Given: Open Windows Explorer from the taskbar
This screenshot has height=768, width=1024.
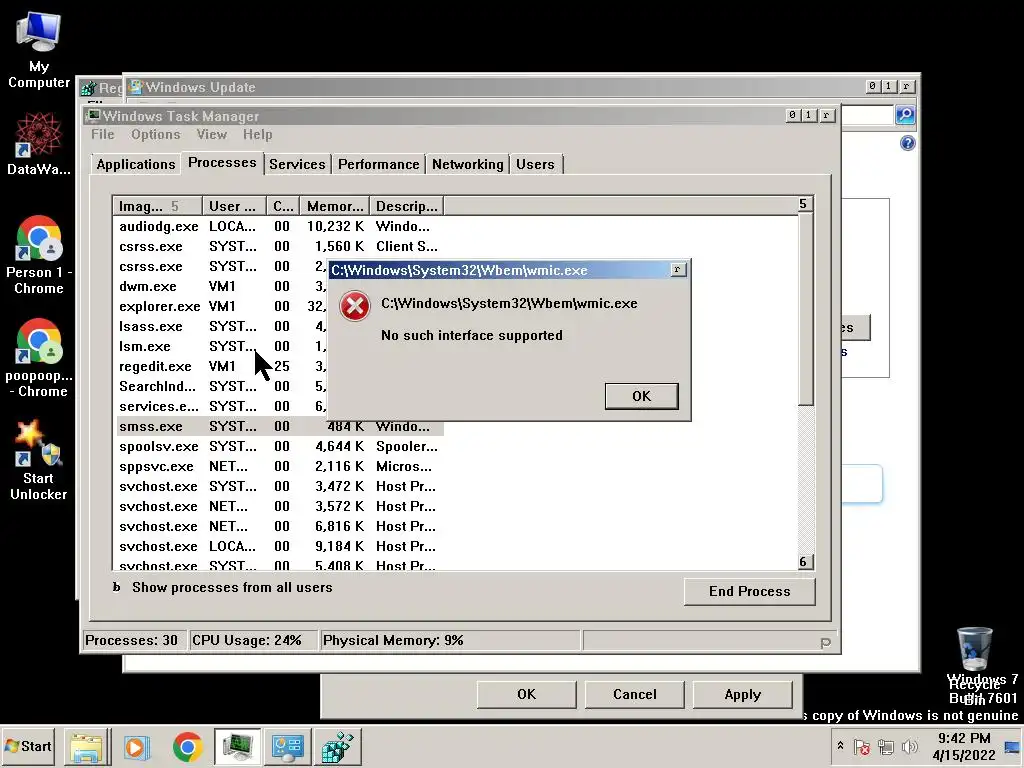Looking at the screenshot, I should point(87,746).
